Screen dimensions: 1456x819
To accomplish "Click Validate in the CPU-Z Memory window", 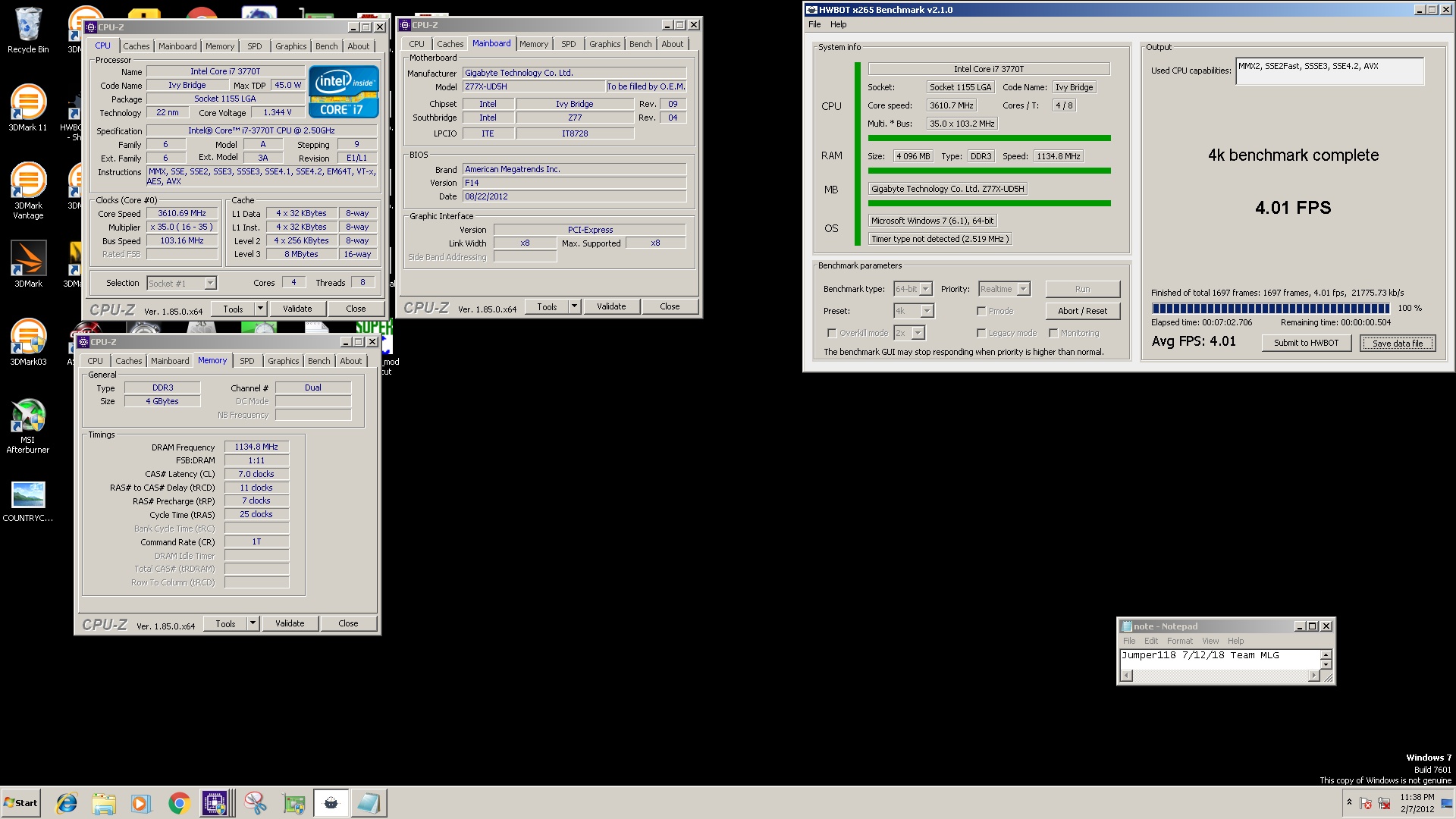I will pyautogui.click(x=290, y=623).
